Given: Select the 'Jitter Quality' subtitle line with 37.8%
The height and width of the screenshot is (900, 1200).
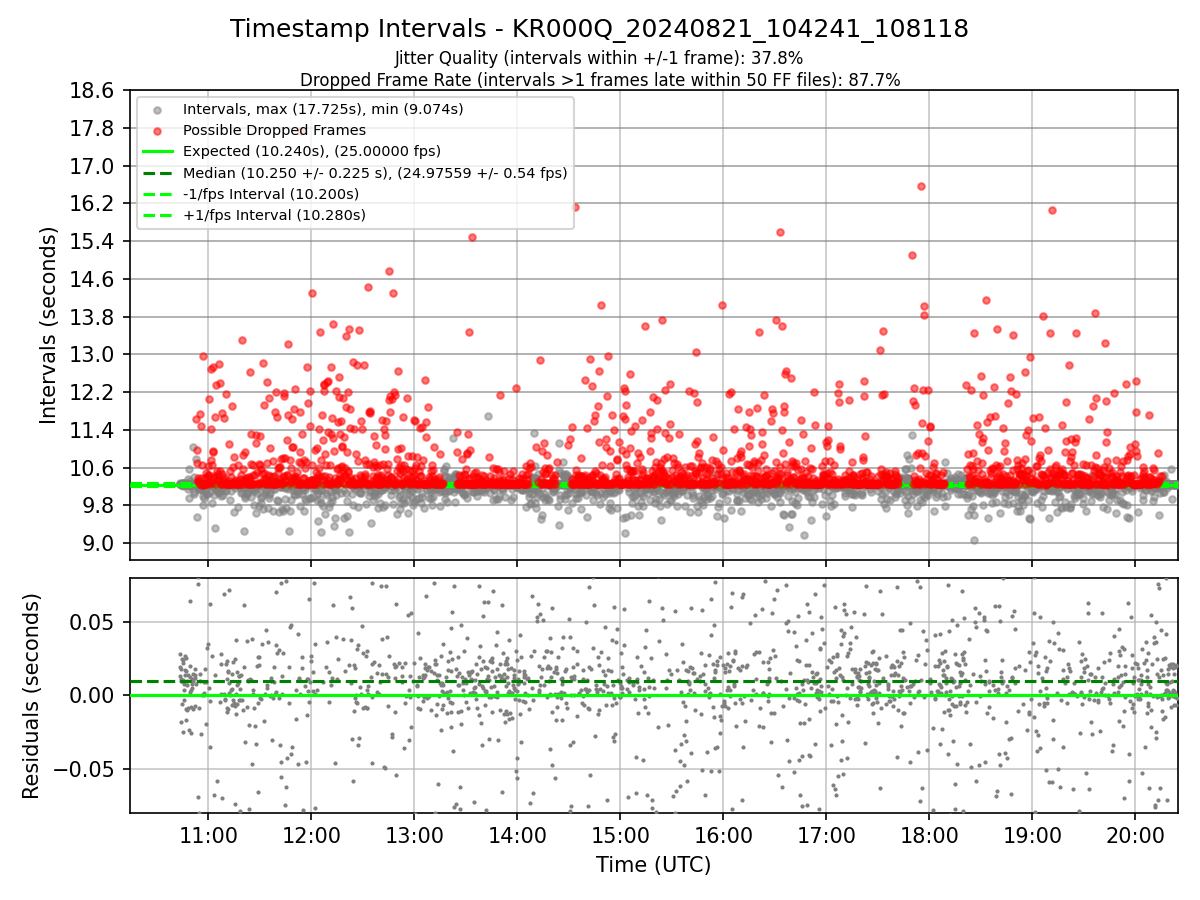Looking at the screenshot, I should [599, 59].
